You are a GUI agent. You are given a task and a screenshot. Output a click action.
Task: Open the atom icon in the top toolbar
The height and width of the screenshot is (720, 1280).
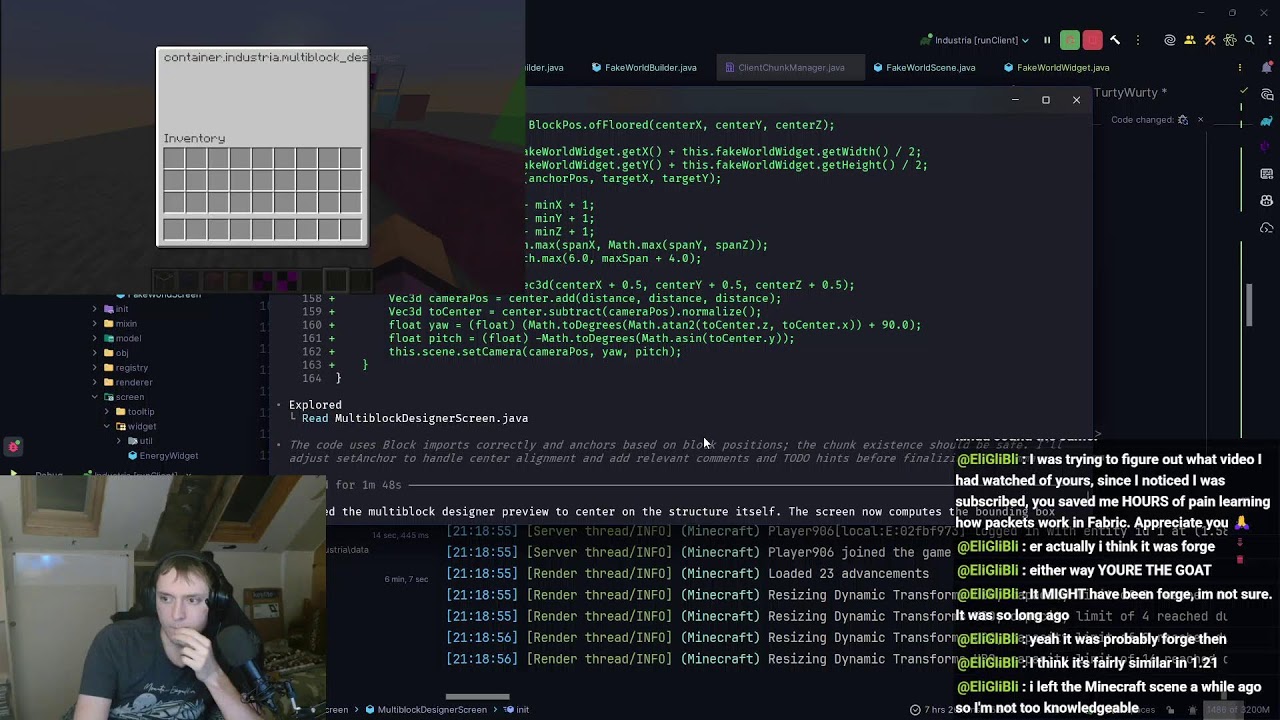tap(1230, 40)
